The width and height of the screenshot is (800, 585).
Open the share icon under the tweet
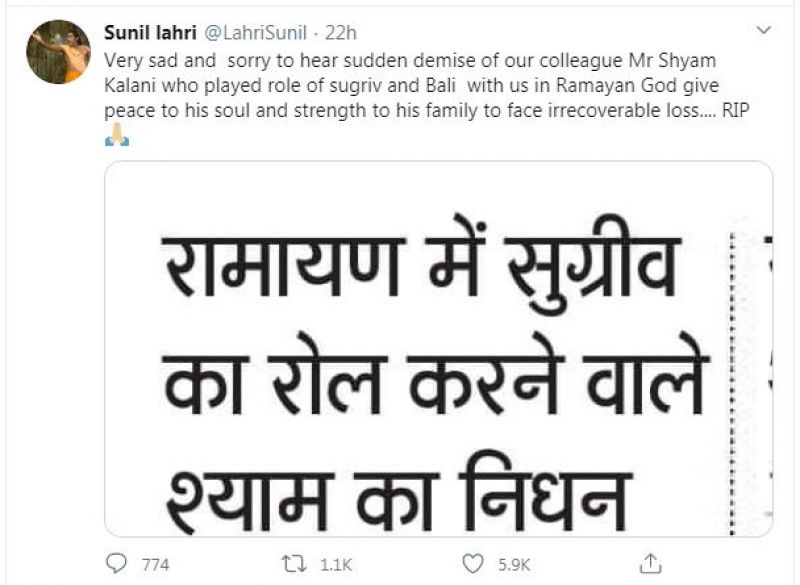point(651,563)
